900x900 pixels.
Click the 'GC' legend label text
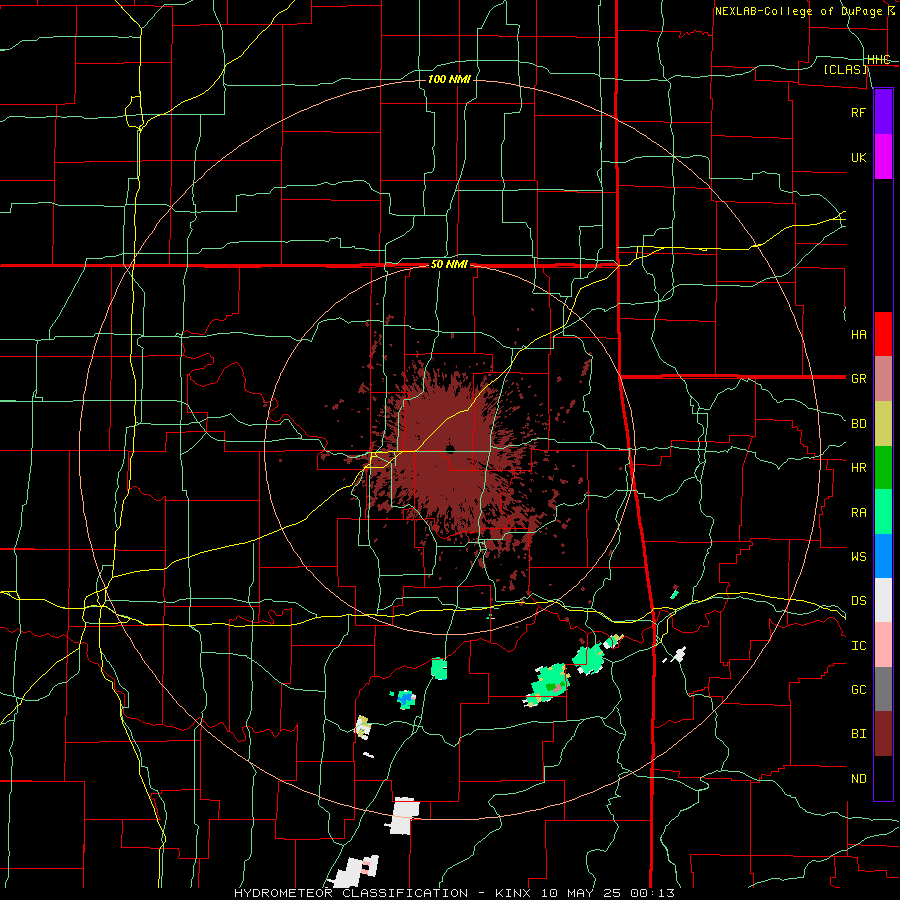[858, 690]
